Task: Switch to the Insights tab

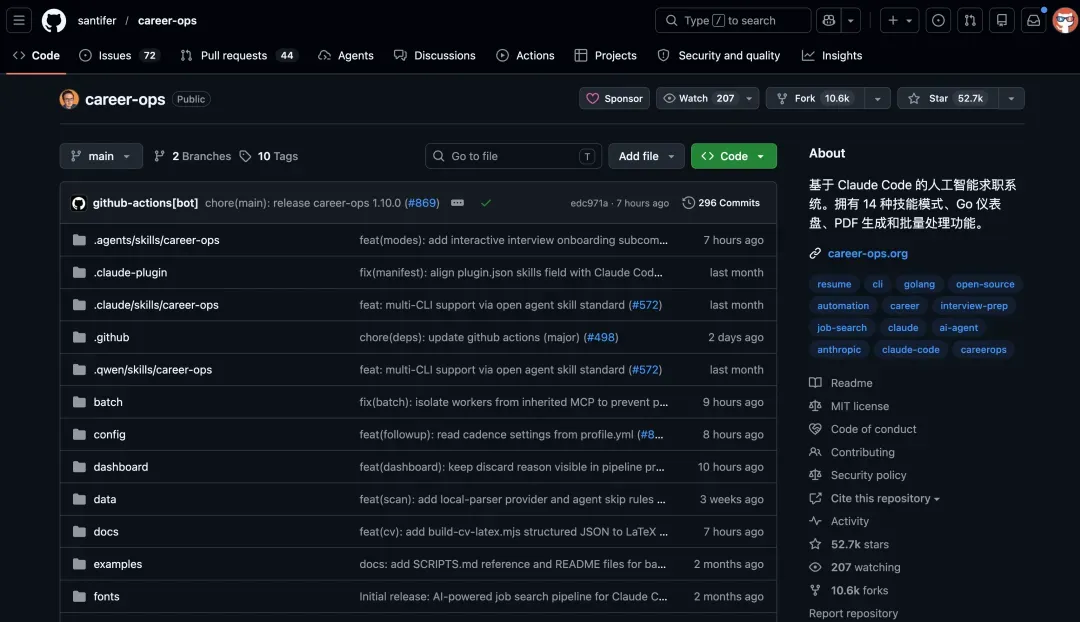Action: coord(832,55)
